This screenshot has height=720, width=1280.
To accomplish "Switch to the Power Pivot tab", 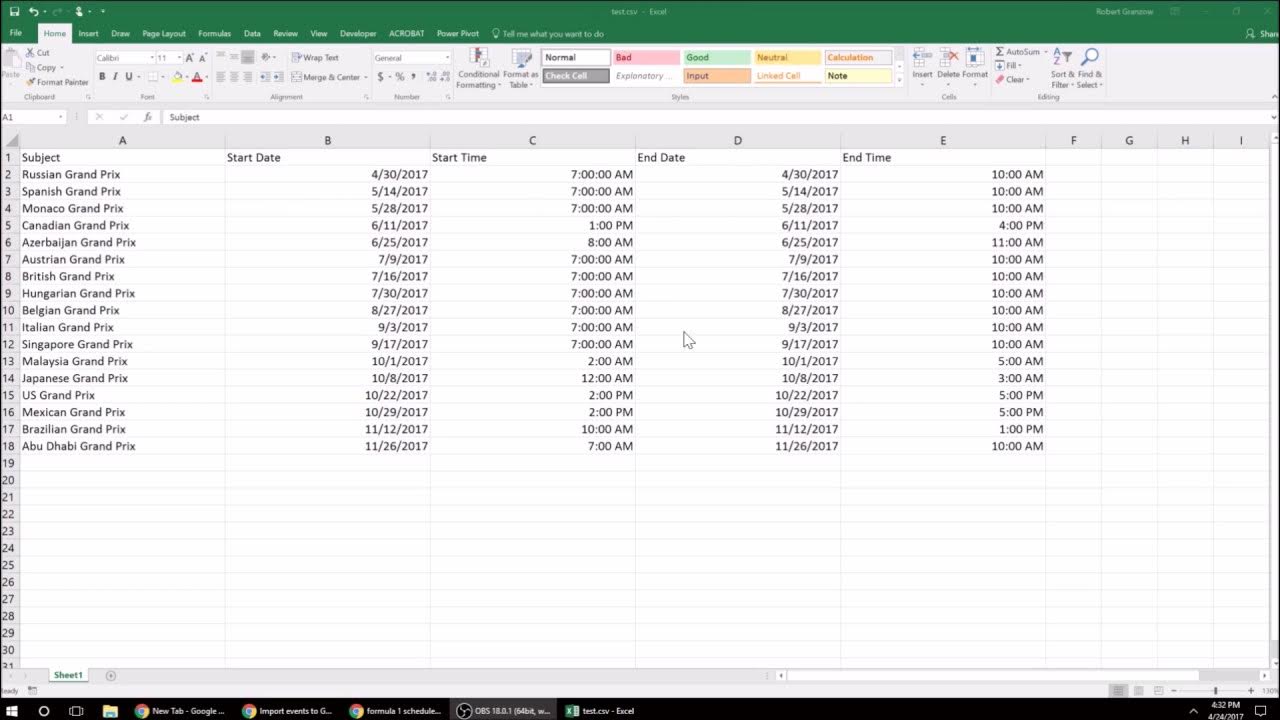I will [458, 34].
